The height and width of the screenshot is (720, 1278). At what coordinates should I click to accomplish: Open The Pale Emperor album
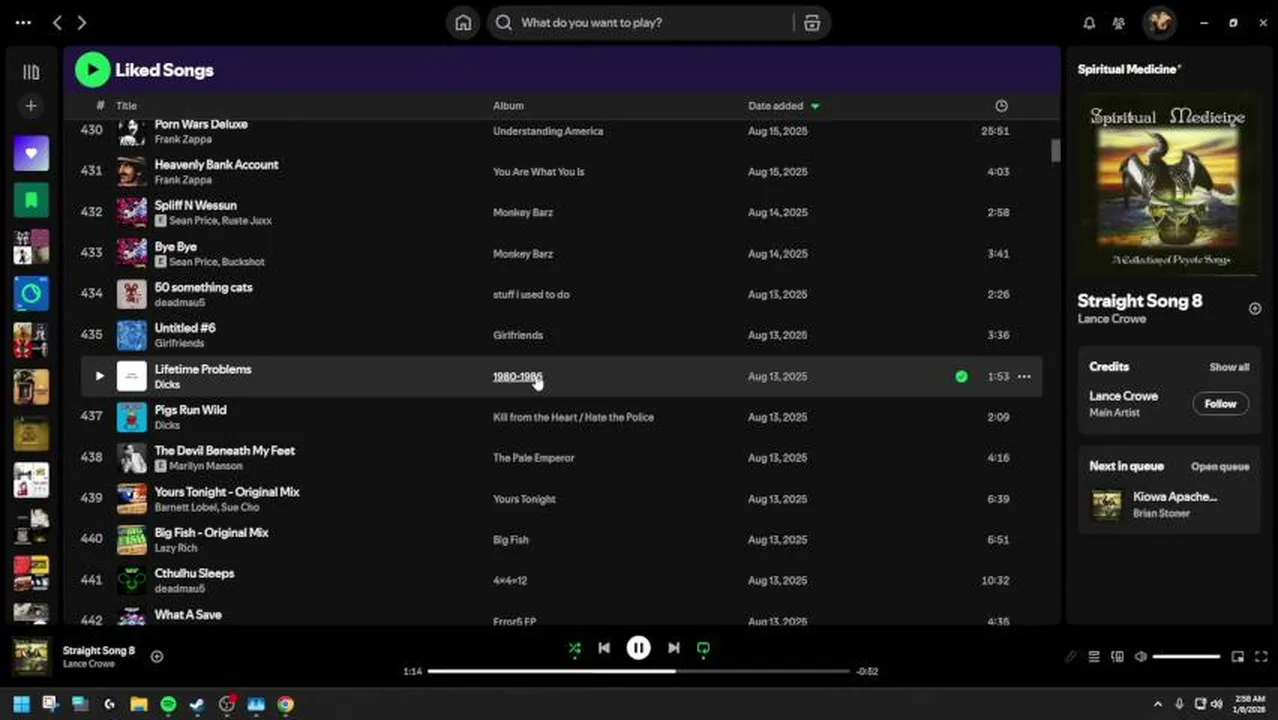tap(533, 458)
